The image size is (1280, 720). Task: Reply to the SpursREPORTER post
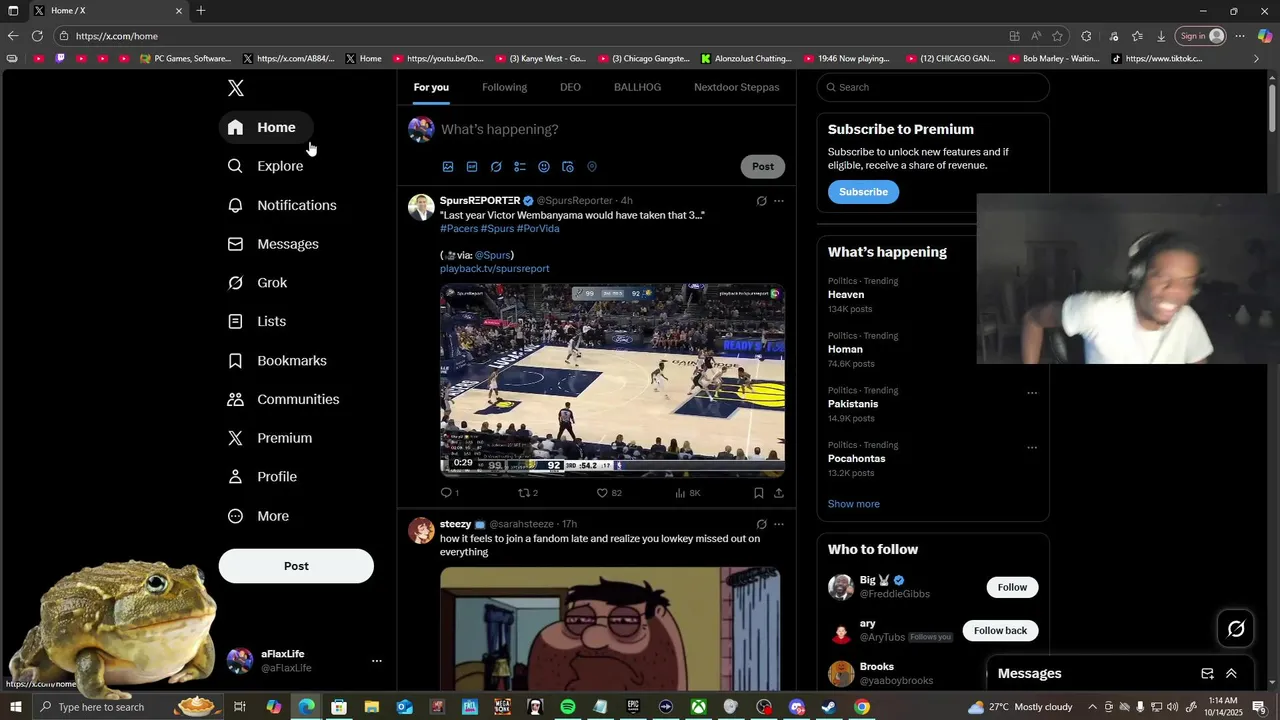pyautogui.click(x=449, y=493)
